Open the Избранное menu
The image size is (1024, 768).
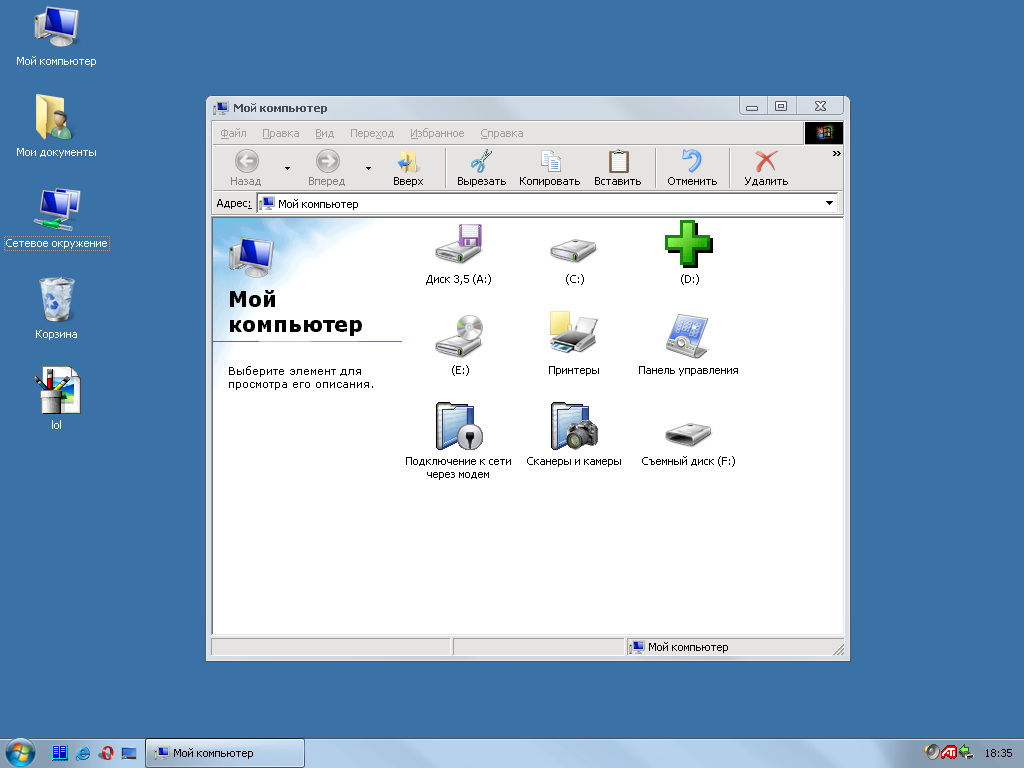437,133
